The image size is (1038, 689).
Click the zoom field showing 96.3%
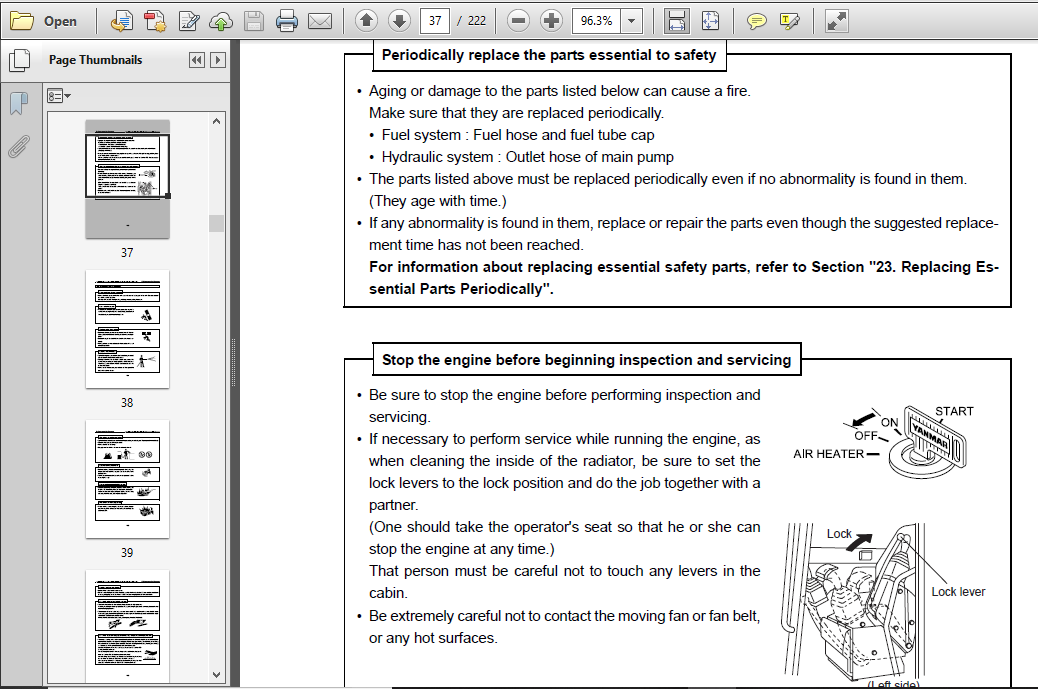click(x=596, y=21)
